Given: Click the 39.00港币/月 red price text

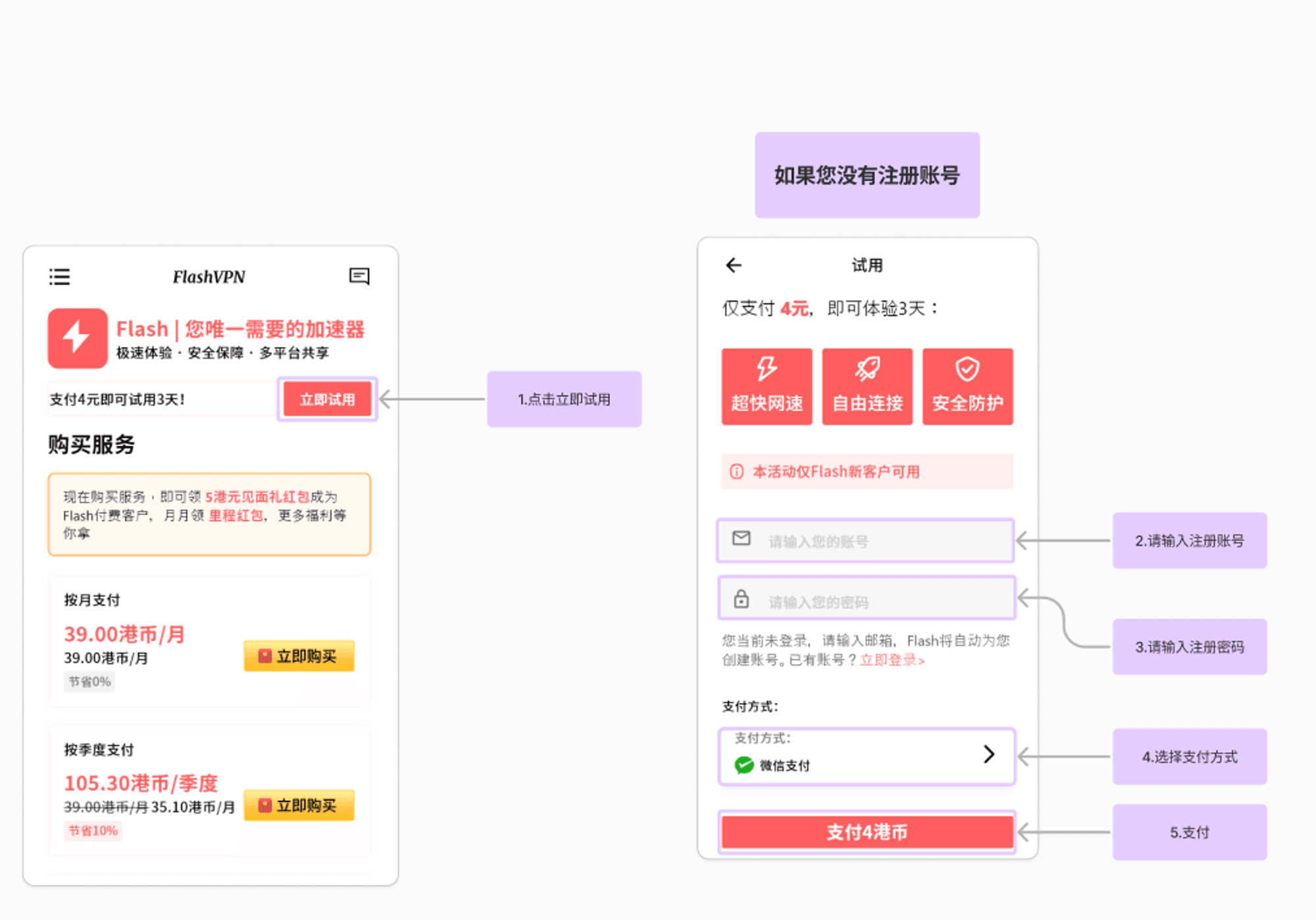Looking at the screenshot, I should pyautogui.click(x=124, y=634).
